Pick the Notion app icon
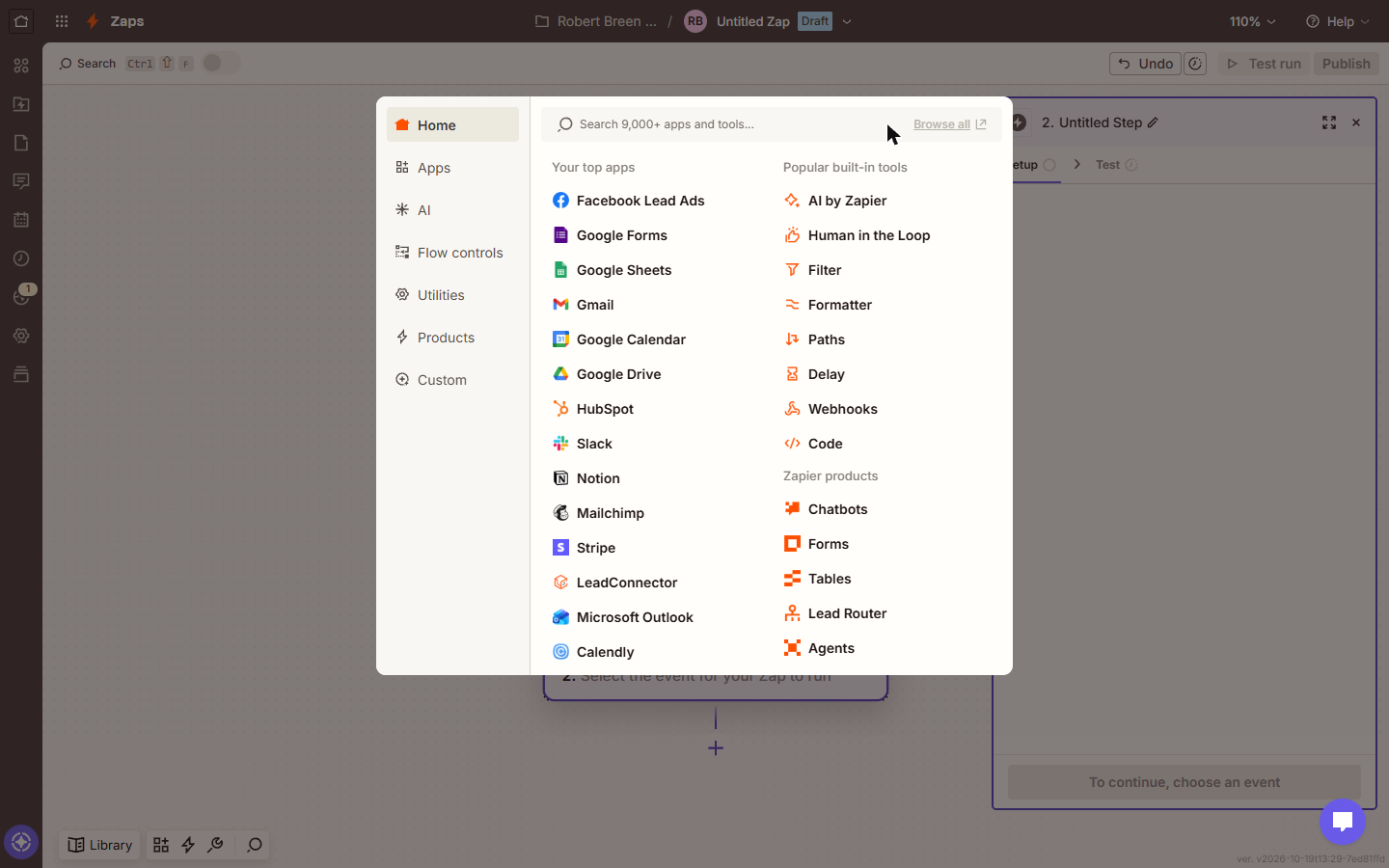Screen dimensions: 1389x868 click(x=561, y=478)
